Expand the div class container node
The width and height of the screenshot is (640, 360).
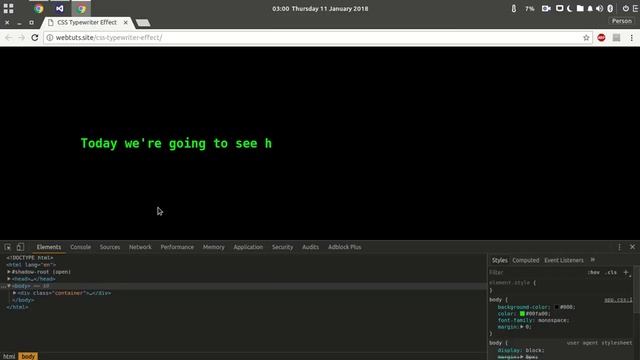(x=15, y=293)
